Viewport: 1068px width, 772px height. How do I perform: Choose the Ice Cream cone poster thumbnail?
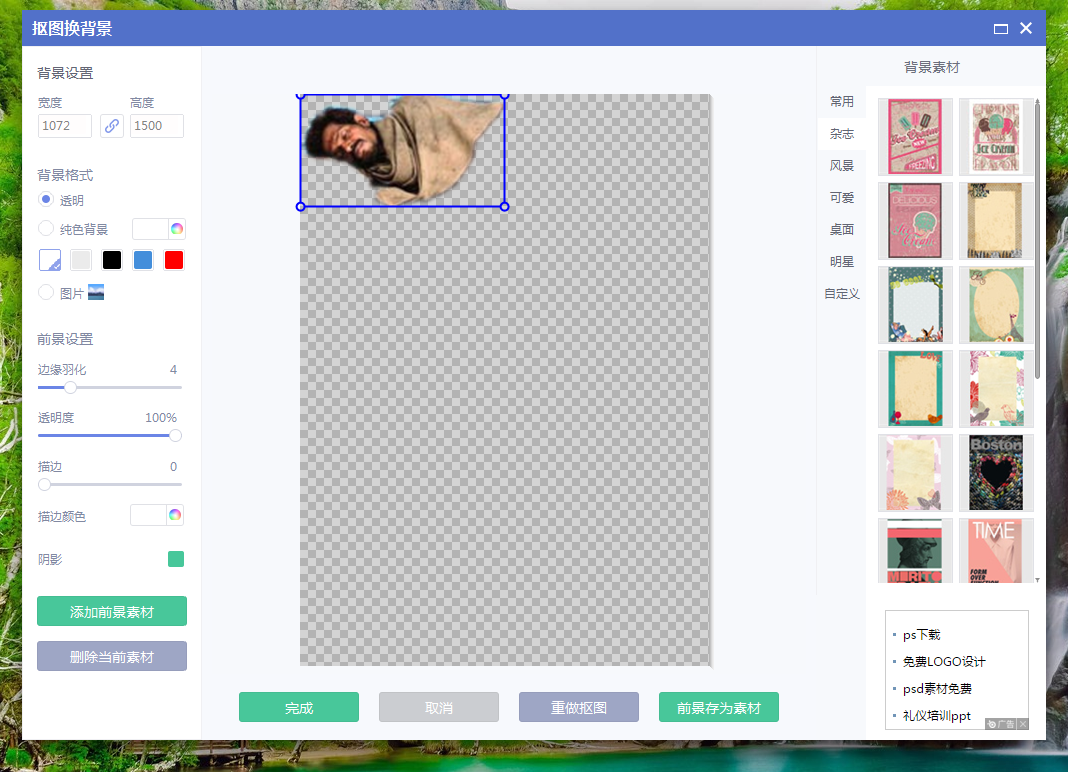click(996, 136)
